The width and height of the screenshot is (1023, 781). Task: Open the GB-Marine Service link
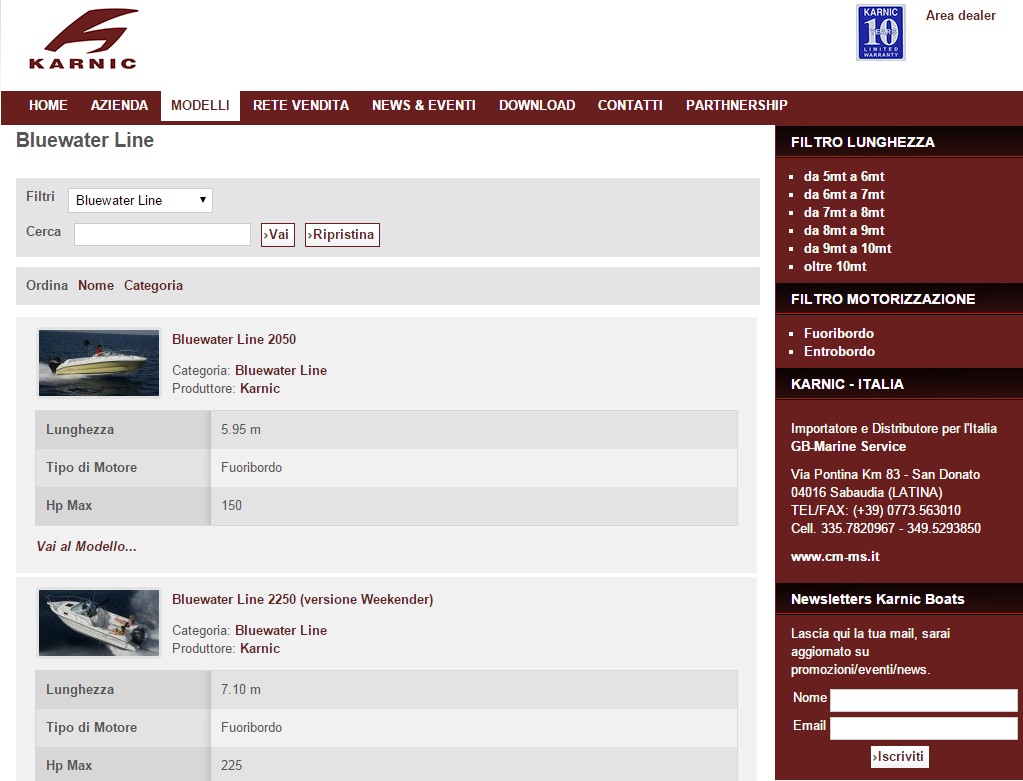[848, 447]
